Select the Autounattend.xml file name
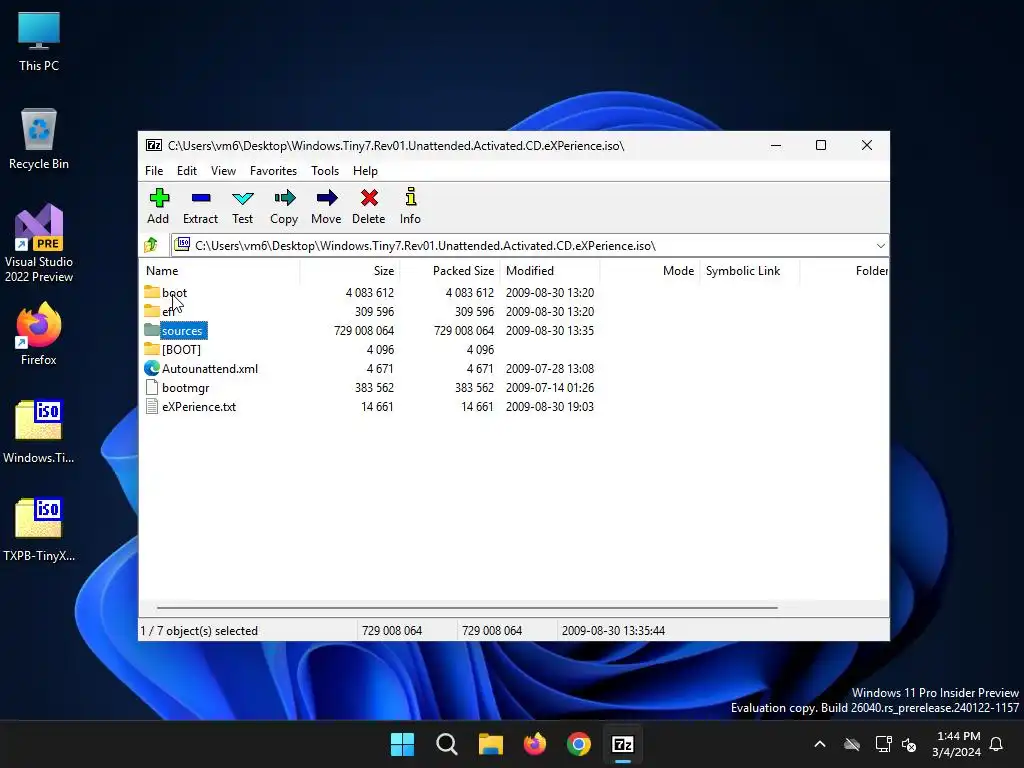Image resolution: width=1024 pixels, height=768 pixels. 210,369
